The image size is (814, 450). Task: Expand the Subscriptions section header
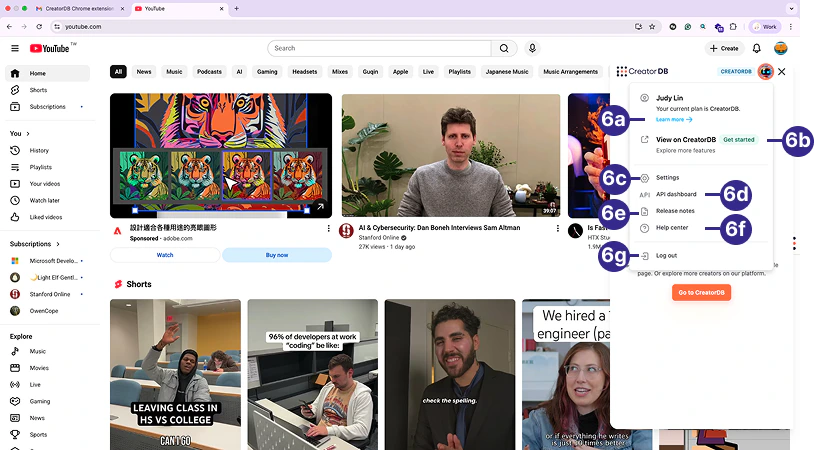point(35,244)
